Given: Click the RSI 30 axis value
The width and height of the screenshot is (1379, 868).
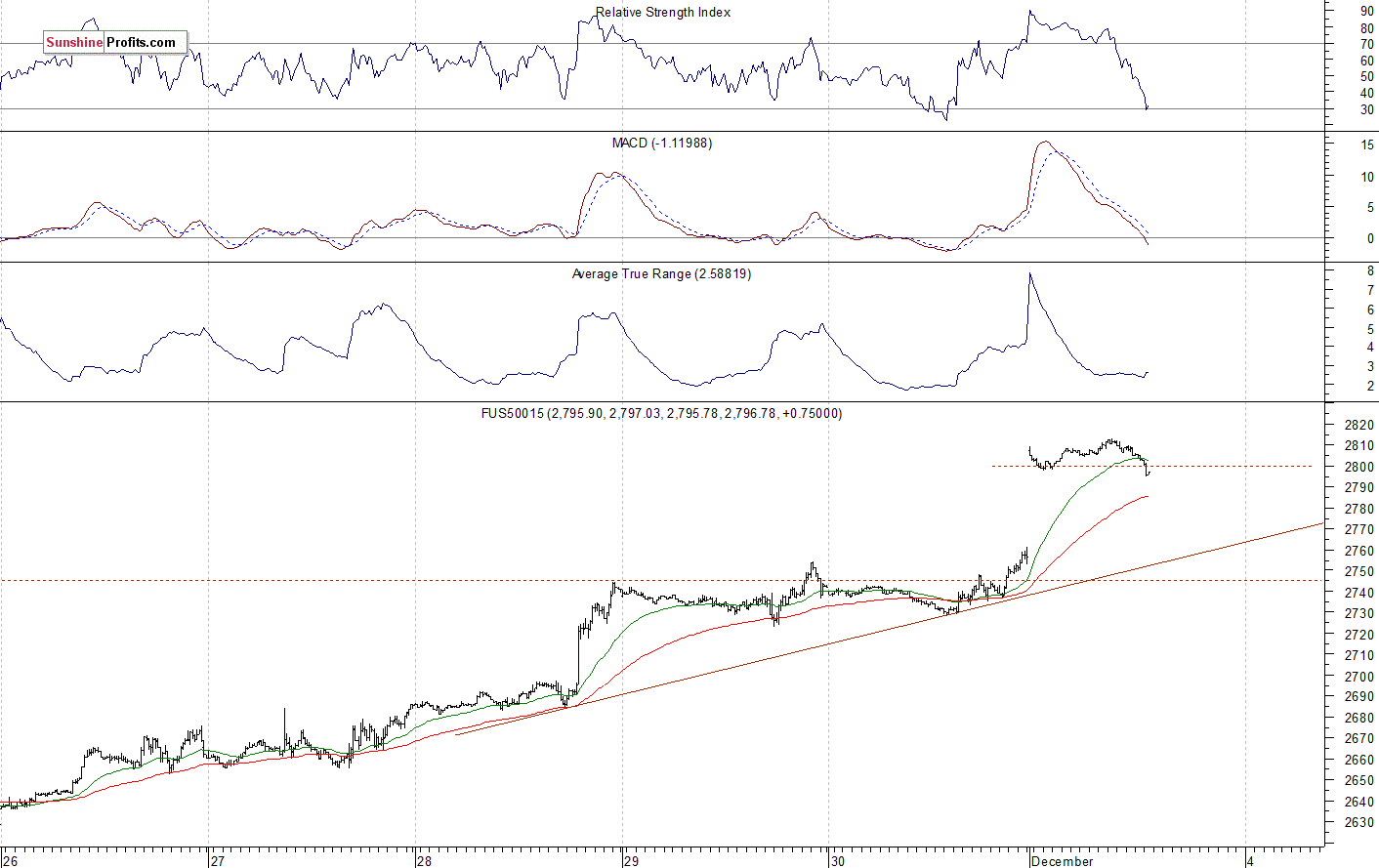Looking at the screenshot, I should [x=1367, y=109].
